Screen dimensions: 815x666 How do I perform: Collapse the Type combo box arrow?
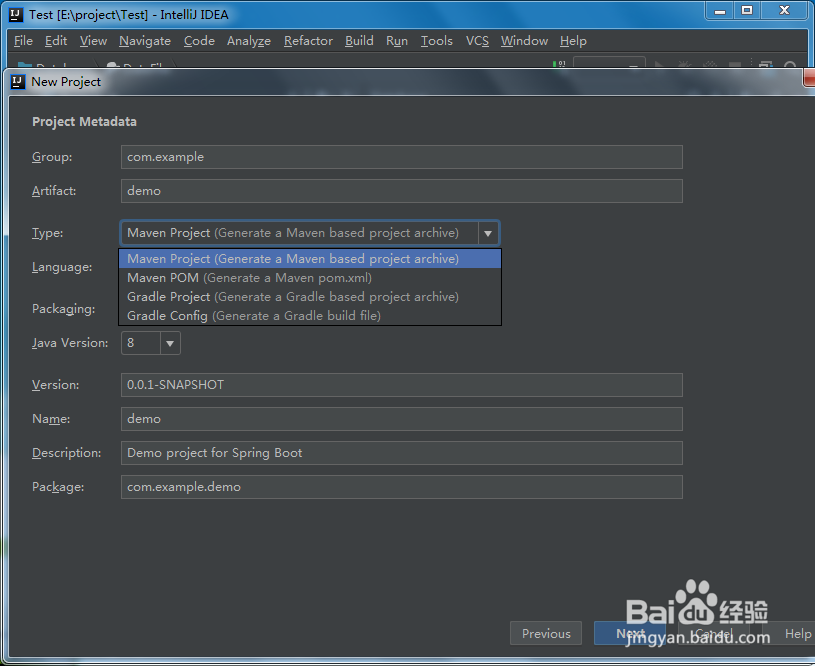[488, 233]
